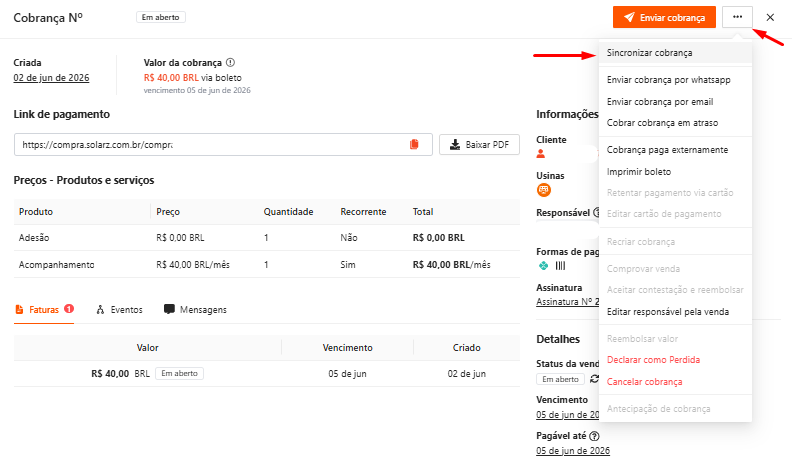The image size is (792, 470).
Task: Click the help icon beside Responsável
Action: 596,213
